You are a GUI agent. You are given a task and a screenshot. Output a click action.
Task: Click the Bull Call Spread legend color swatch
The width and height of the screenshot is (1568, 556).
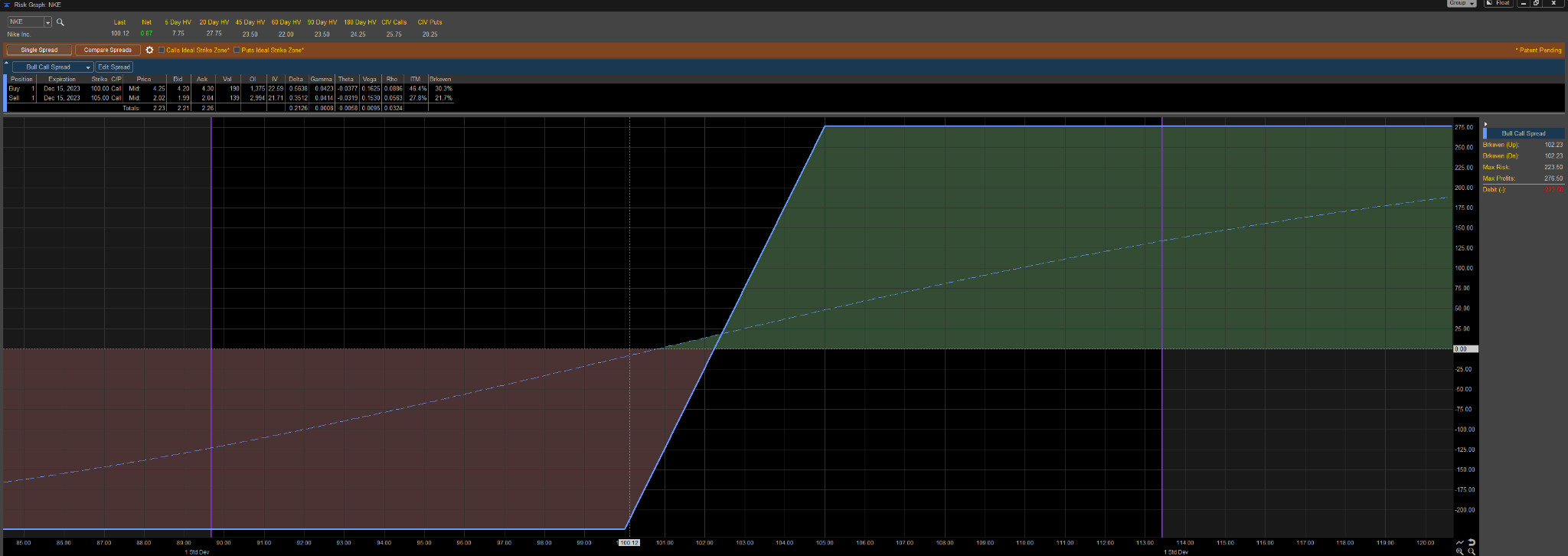coord(1485,133)
